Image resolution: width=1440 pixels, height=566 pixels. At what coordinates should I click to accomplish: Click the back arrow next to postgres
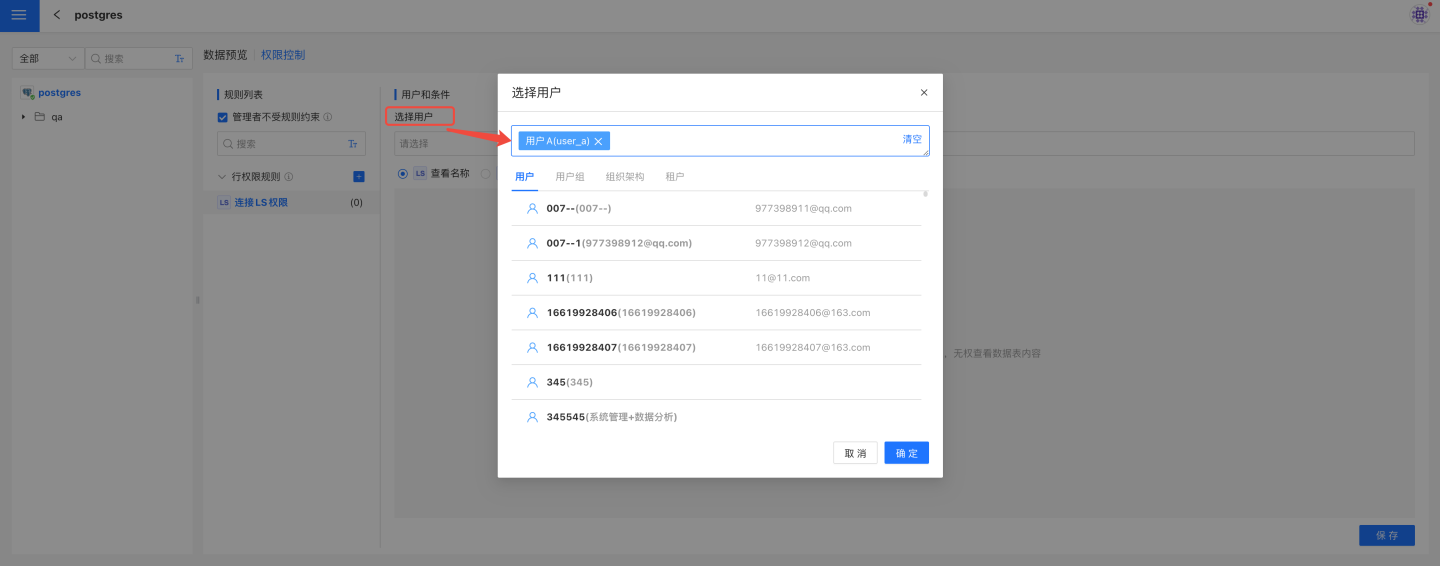57,15
